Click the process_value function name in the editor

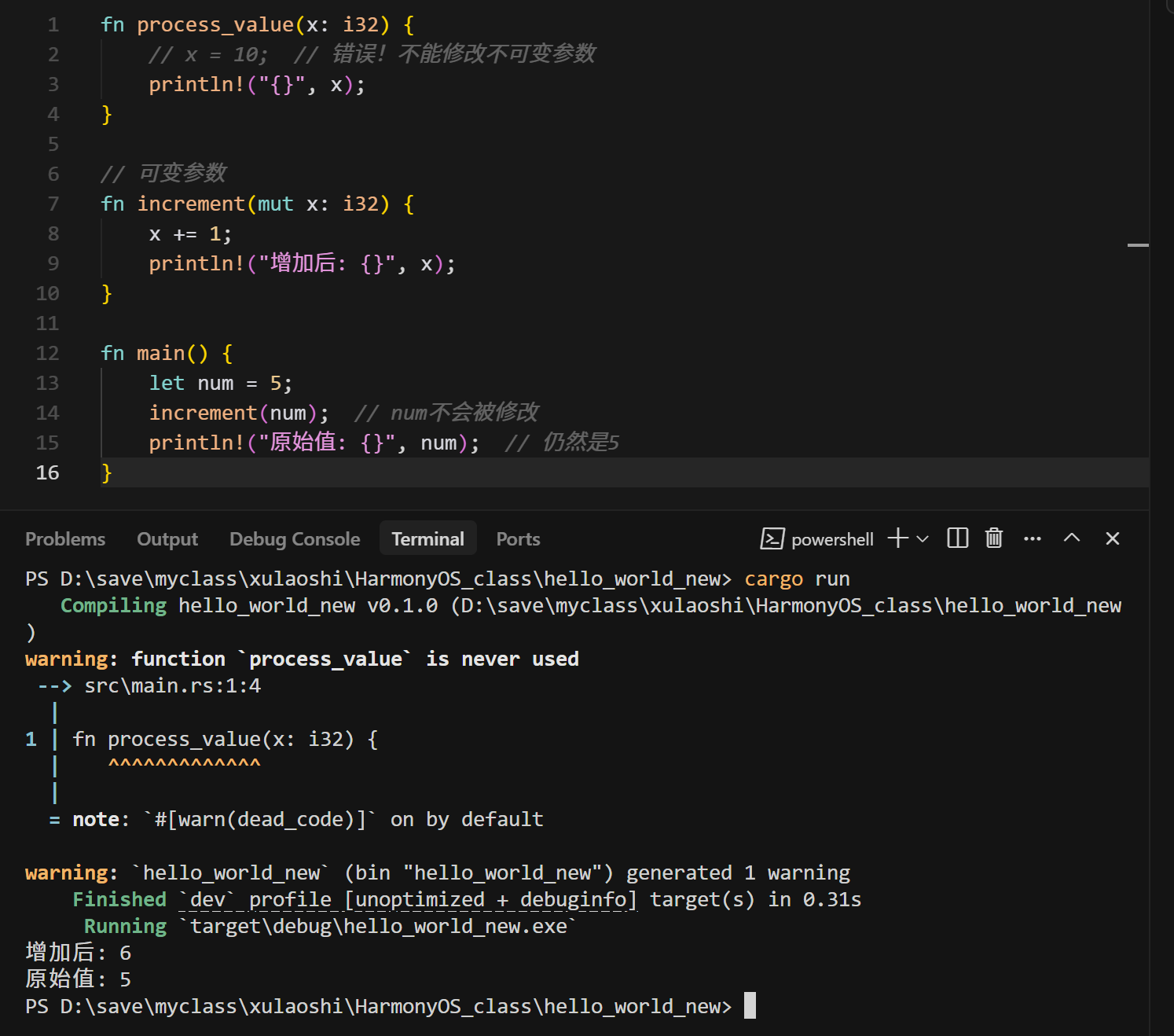pyautogui.click(x=215, y=25)
